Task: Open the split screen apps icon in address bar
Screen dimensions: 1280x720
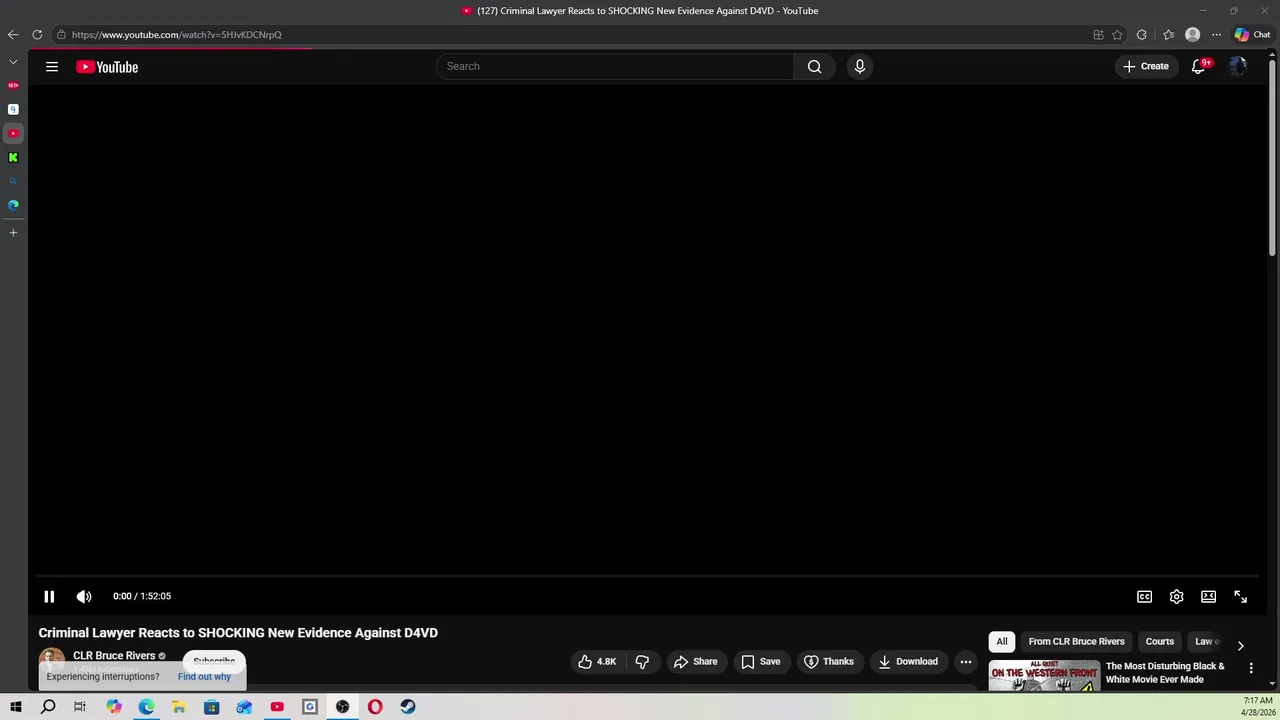Action: (x=1098, y=34)
